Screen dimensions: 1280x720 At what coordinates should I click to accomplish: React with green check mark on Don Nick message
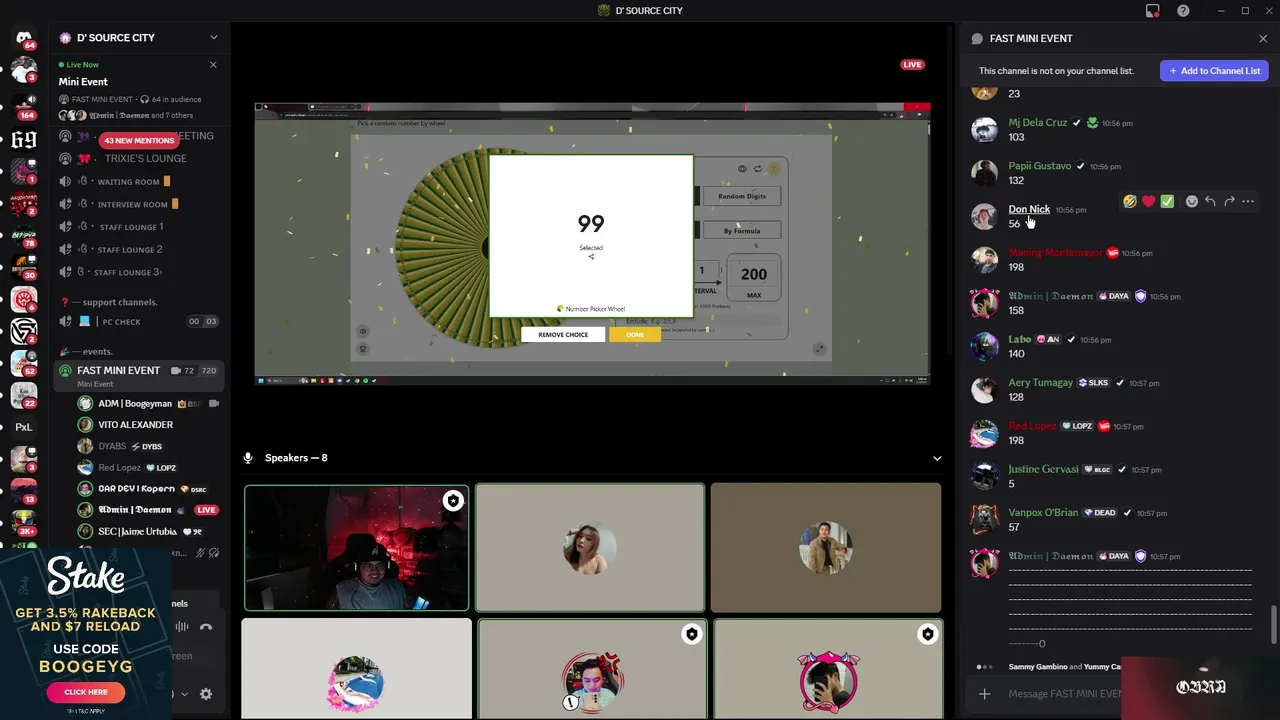coord(1167,202)
